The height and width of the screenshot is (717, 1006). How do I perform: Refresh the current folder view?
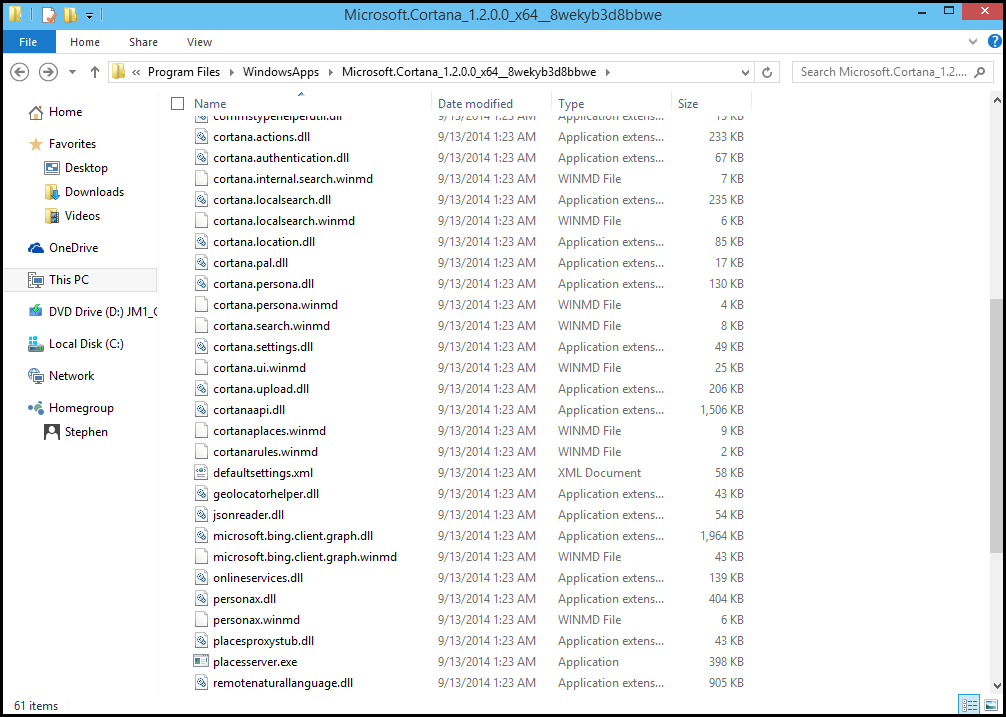tap(767, 72)
